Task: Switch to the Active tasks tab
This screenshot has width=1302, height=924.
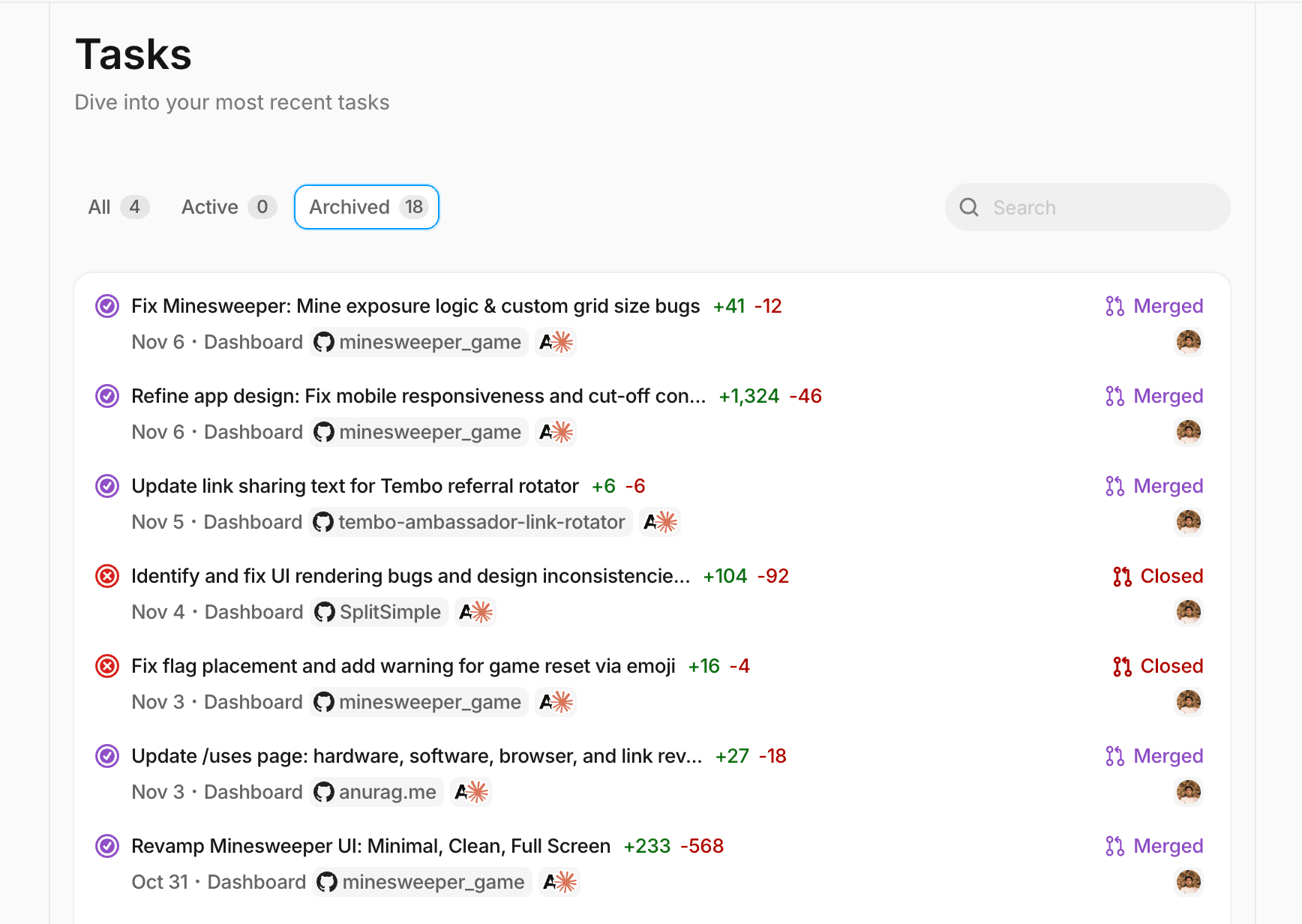Action: click(228, 207)
